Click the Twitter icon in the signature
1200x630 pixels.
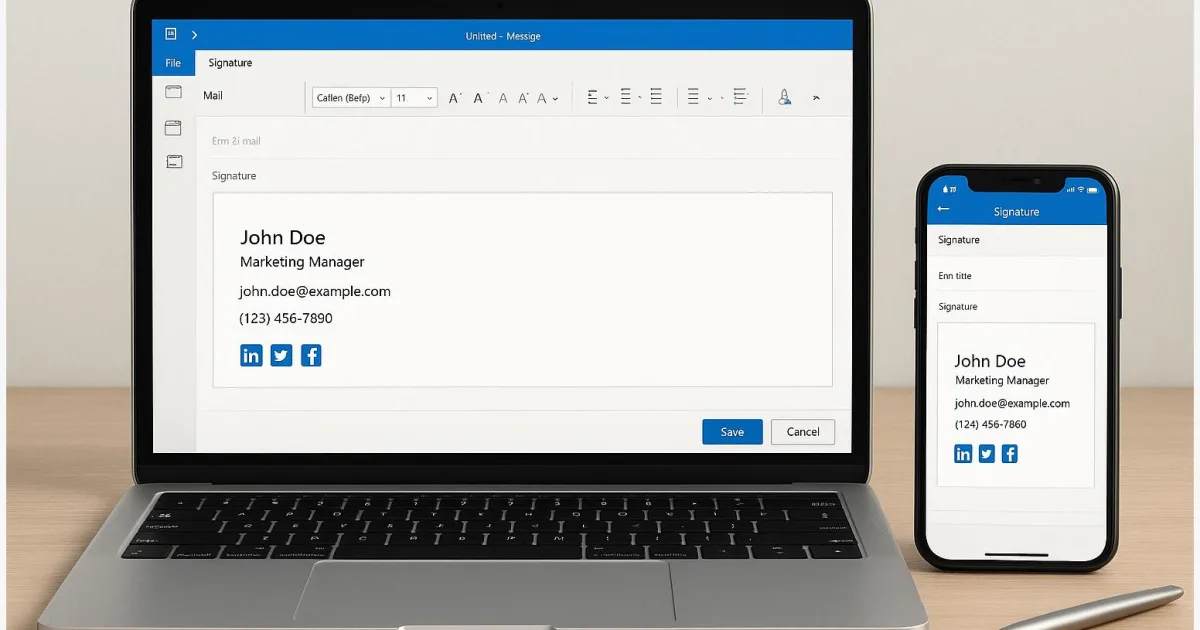coord(281,355)
